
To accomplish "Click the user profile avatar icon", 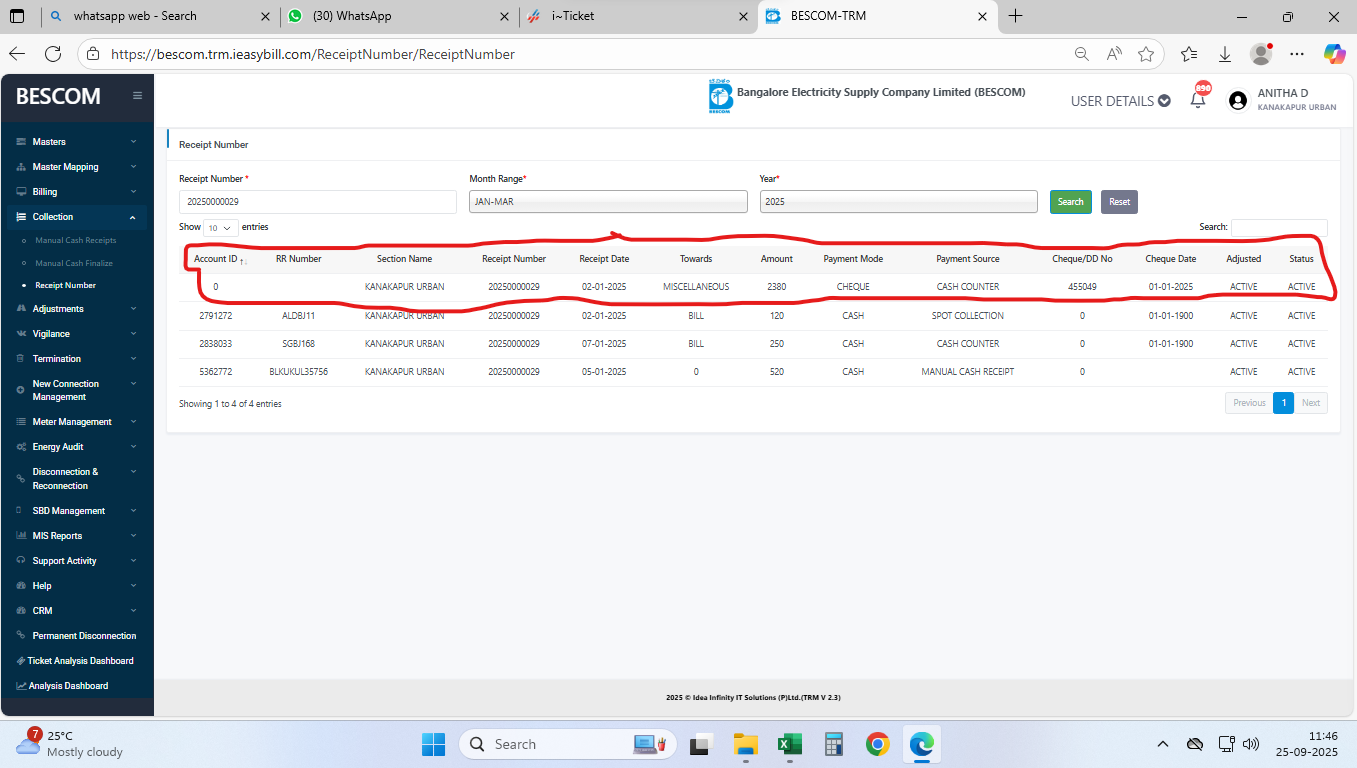I will click(1238, 100).
